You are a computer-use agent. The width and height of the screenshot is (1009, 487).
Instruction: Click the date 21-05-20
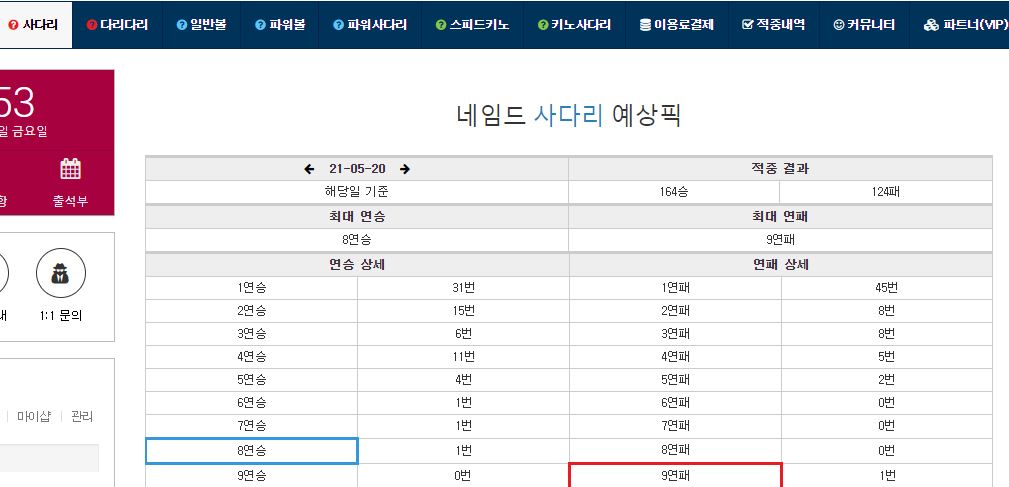[357, 169]
